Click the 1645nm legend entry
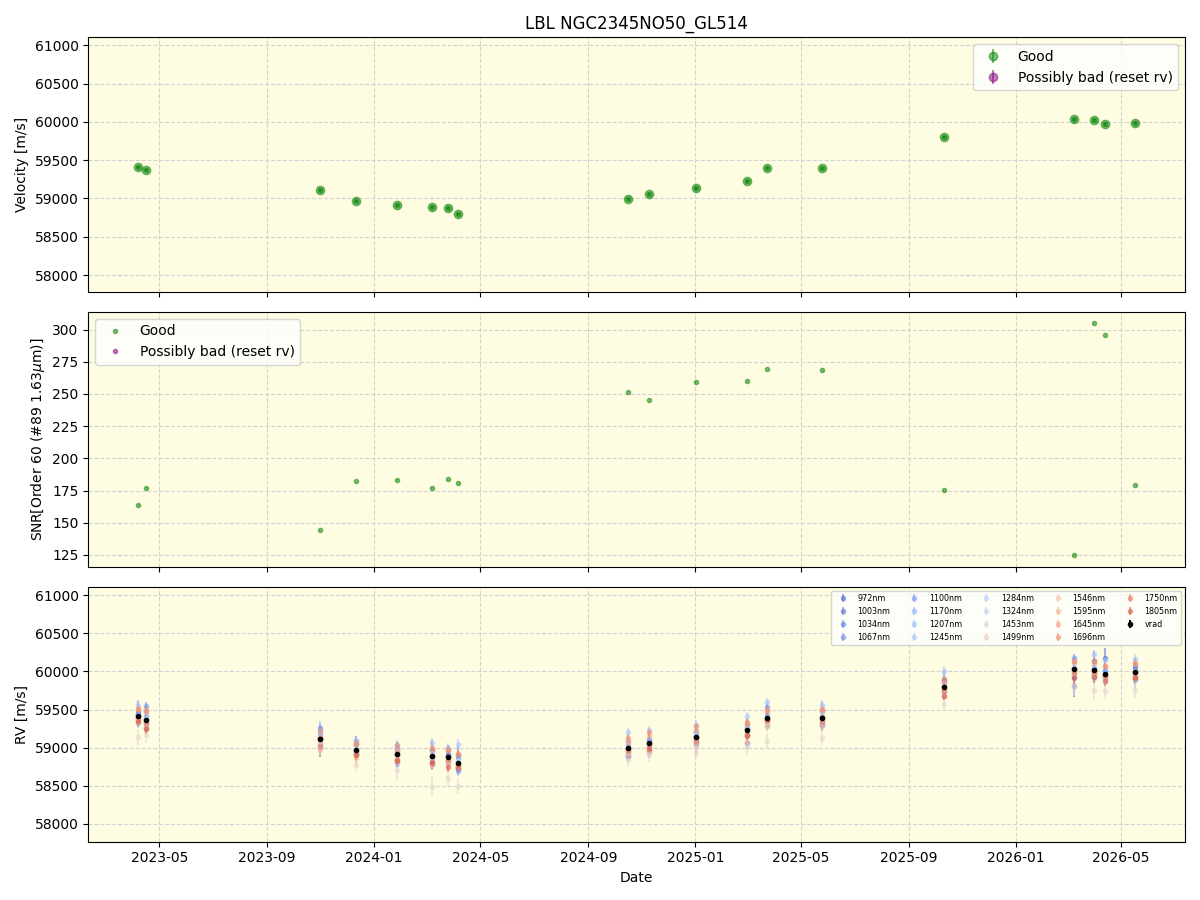The height and width of the screenshot is (900, 1200). pyautogui.click(x=1089, y=624)
